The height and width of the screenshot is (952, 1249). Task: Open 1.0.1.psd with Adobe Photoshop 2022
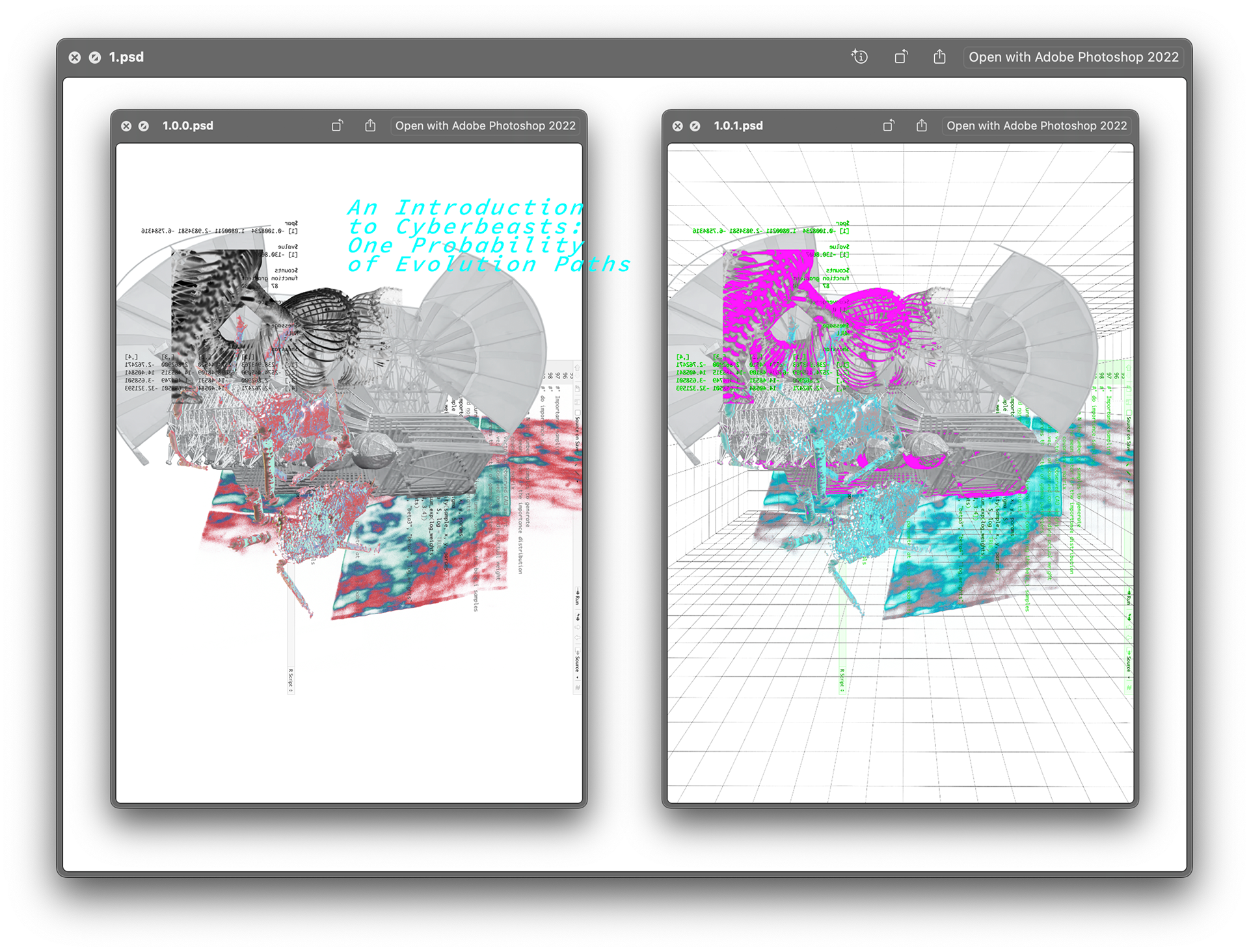pyautogui.click(x=1036, y=126)
